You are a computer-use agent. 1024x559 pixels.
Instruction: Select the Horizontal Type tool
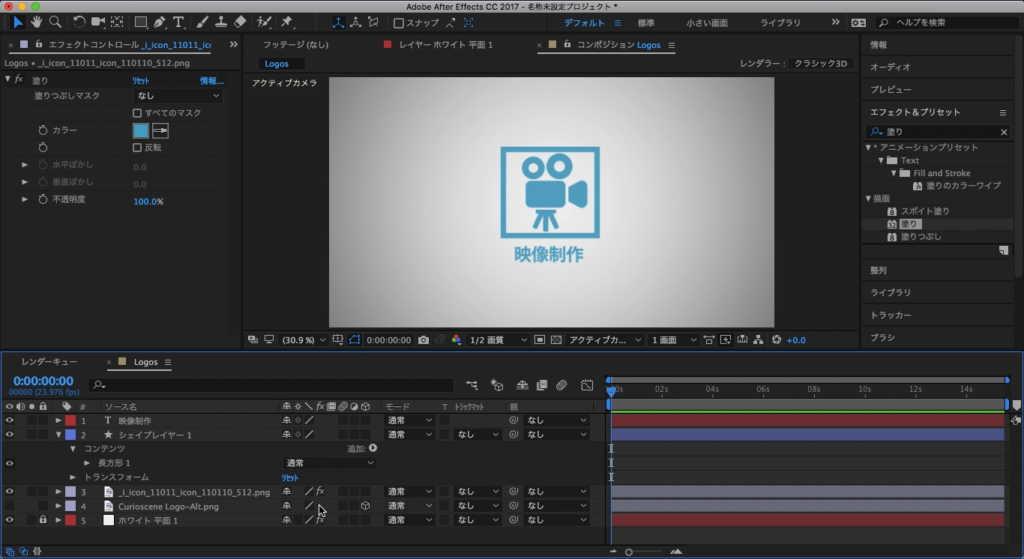(179, 22)
